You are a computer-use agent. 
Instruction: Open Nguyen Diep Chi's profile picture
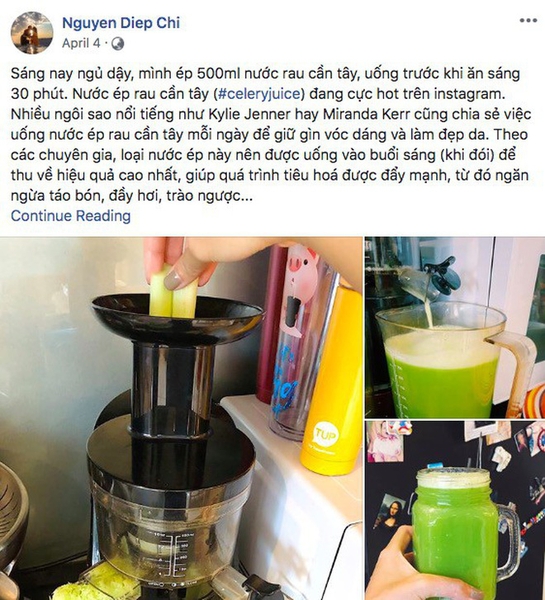(x=32, y=33)
